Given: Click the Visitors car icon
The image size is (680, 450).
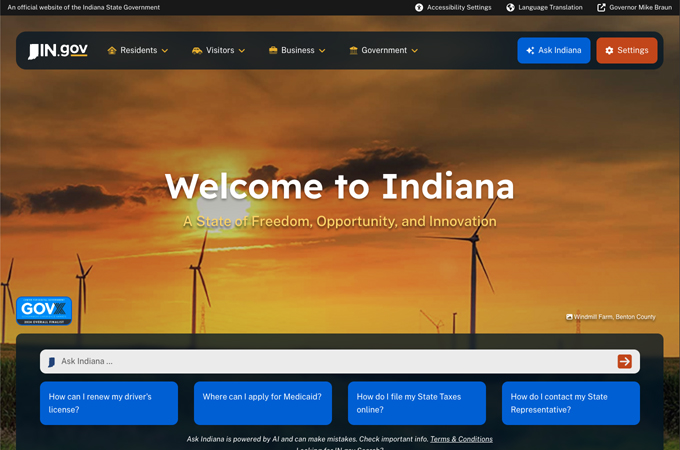Looking at the screenshot, I should coord(197,50).
